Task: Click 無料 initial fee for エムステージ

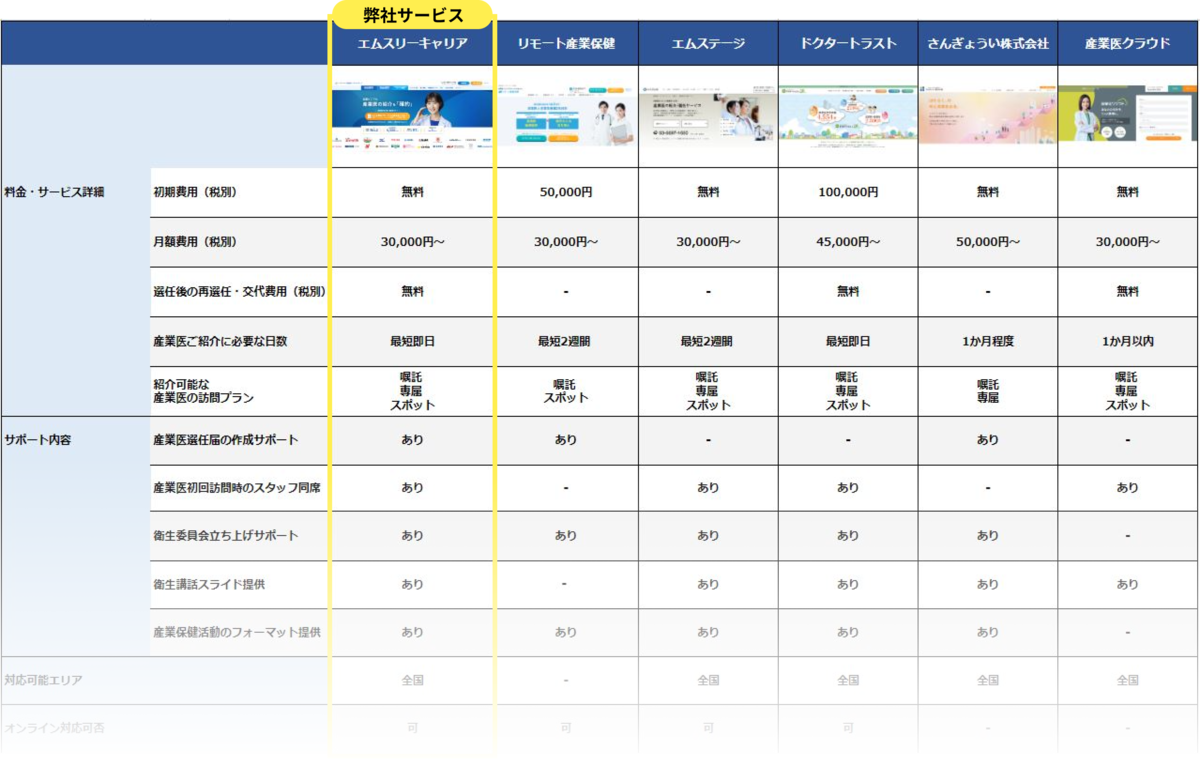Action: click(x=708, y=192)
